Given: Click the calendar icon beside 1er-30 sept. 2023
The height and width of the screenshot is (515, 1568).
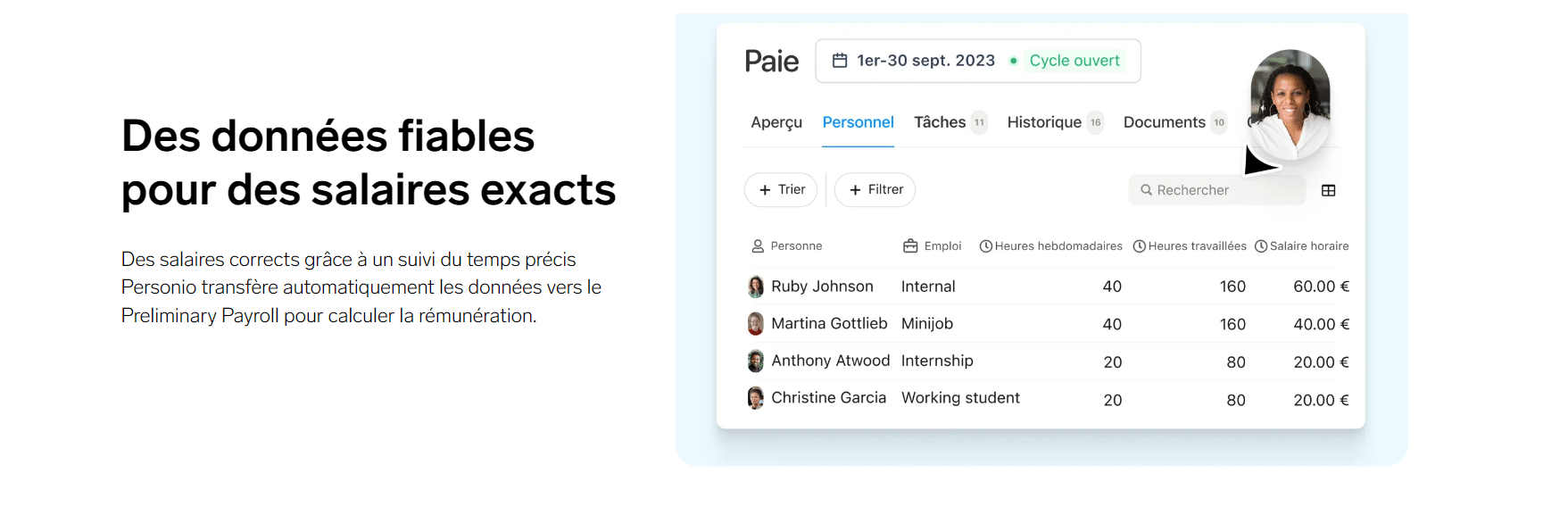Looking at the screenshot, I should point(839,61).
